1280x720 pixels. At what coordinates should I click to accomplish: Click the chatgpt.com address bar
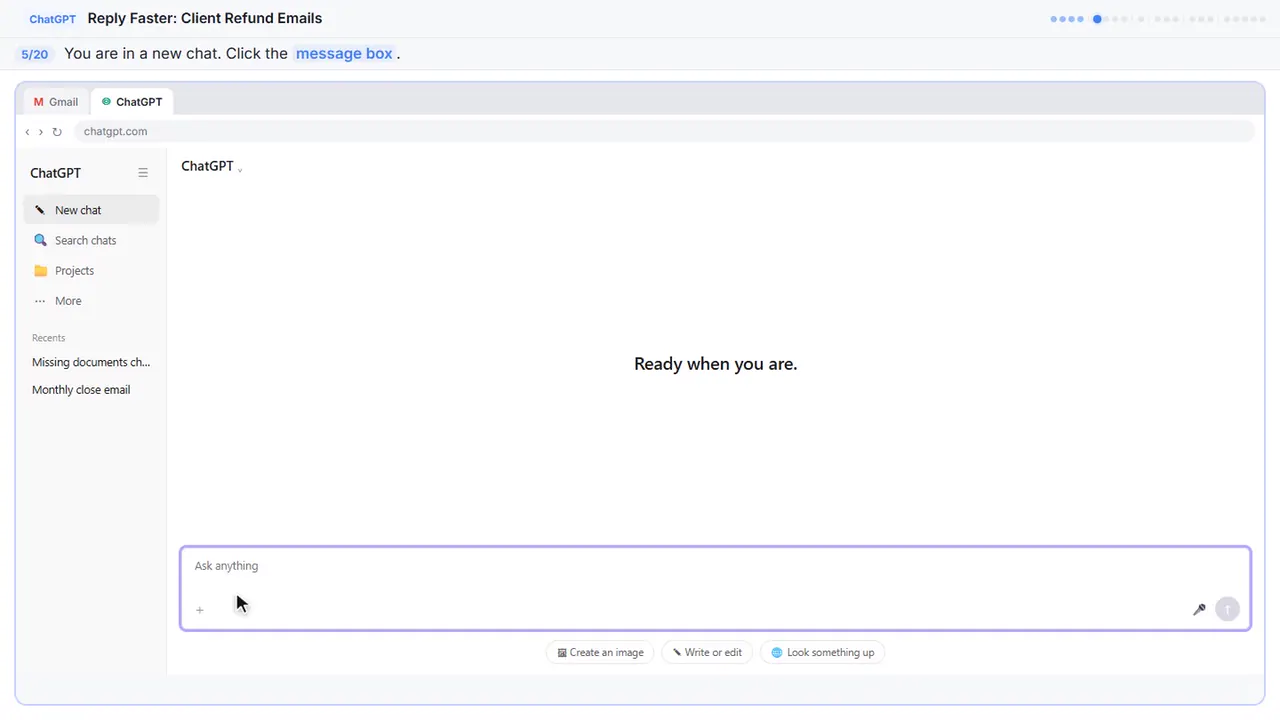tap(664, 132)
